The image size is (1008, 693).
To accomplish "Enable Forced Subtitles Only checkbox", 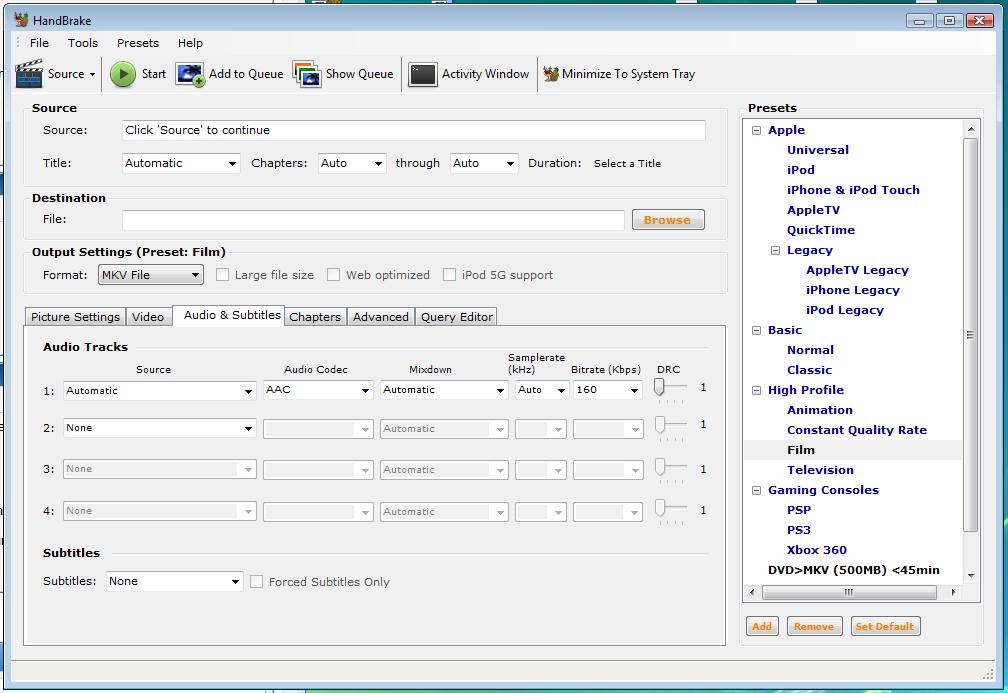I will 256,582.
